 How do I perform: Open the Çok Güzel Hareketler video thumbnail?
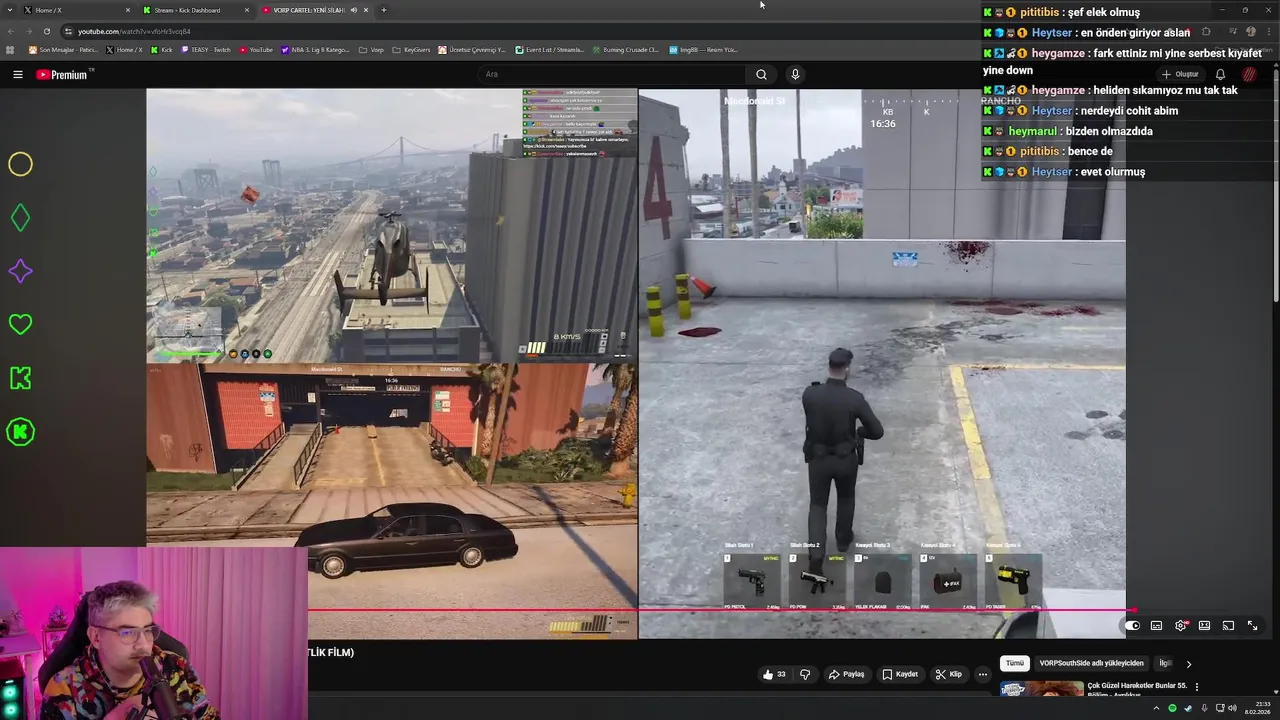[1042, 689]
